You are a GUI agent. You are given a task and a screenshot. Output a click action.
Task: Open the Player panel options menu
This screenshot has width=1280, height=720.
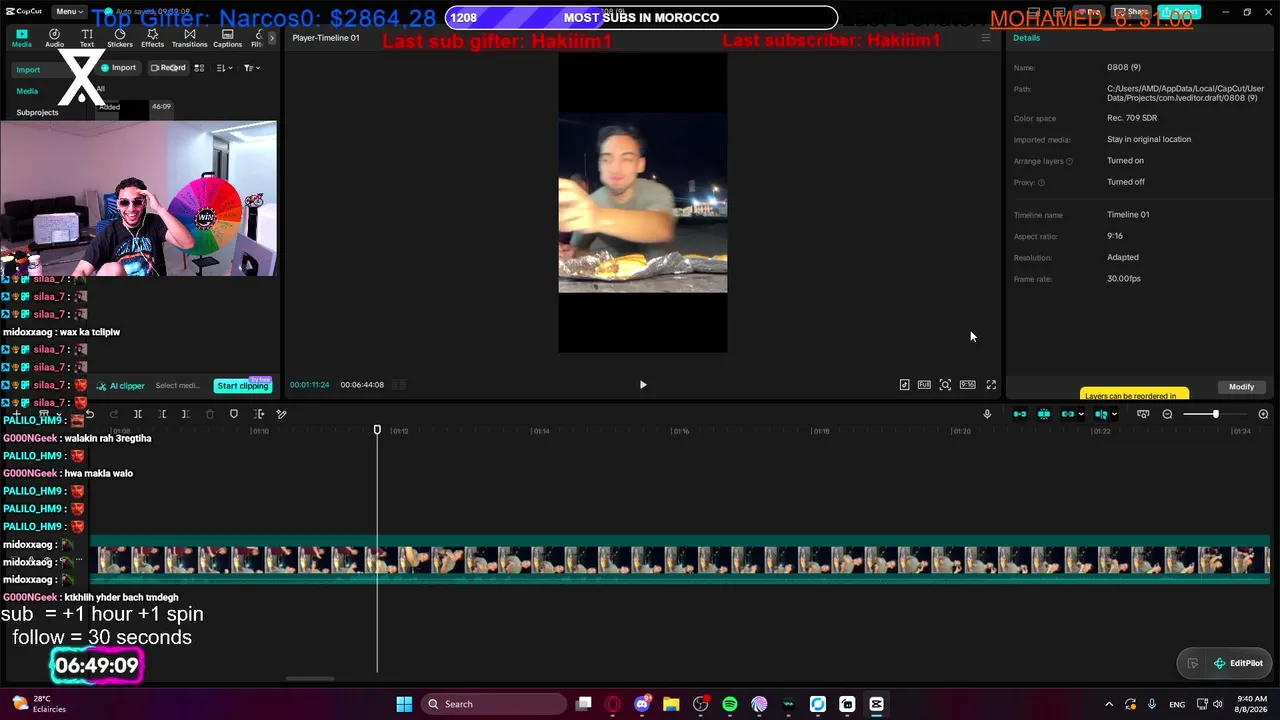986,38
